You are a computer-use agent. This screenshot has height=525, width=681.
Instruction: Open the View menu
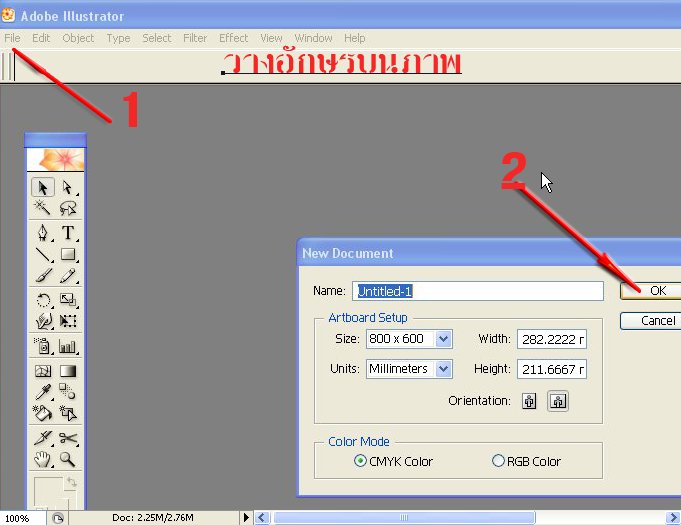tap(271, 38)
